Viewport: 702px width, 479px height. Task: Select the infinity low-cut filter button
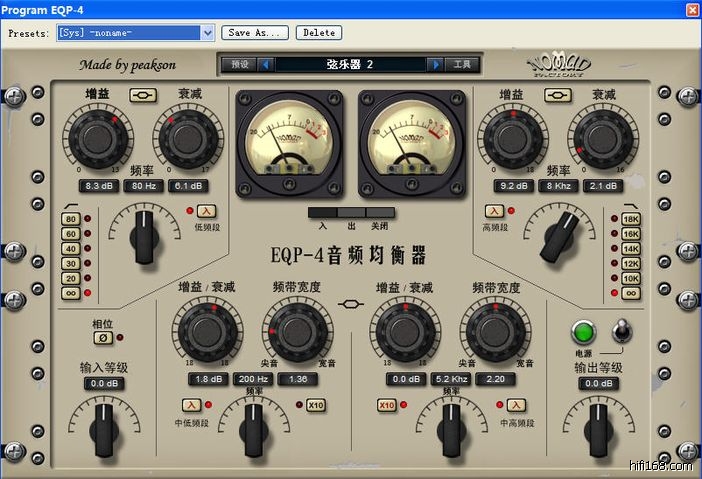pos(71,293)
